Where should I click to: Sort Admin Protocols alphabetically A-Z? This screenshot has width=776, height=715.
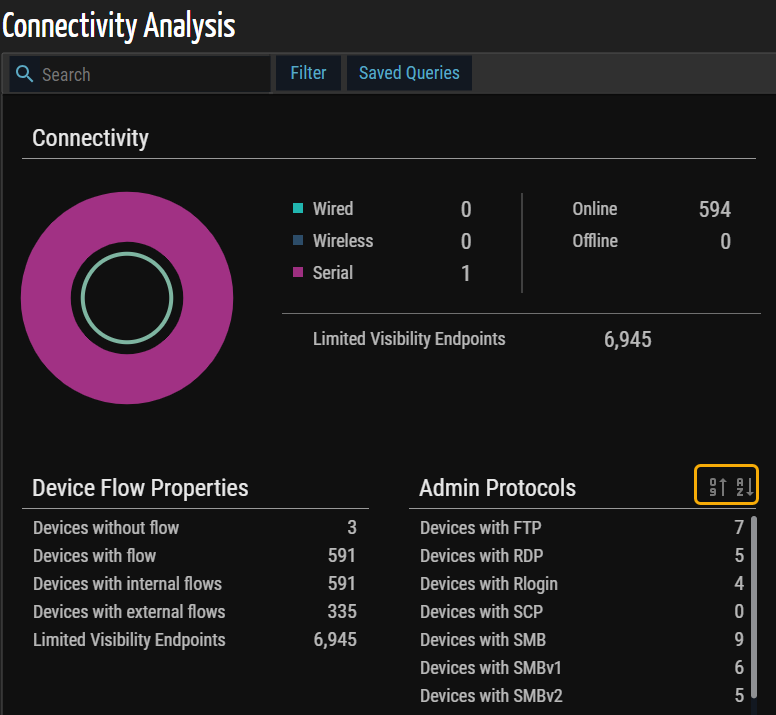click(x=744, y=488)
